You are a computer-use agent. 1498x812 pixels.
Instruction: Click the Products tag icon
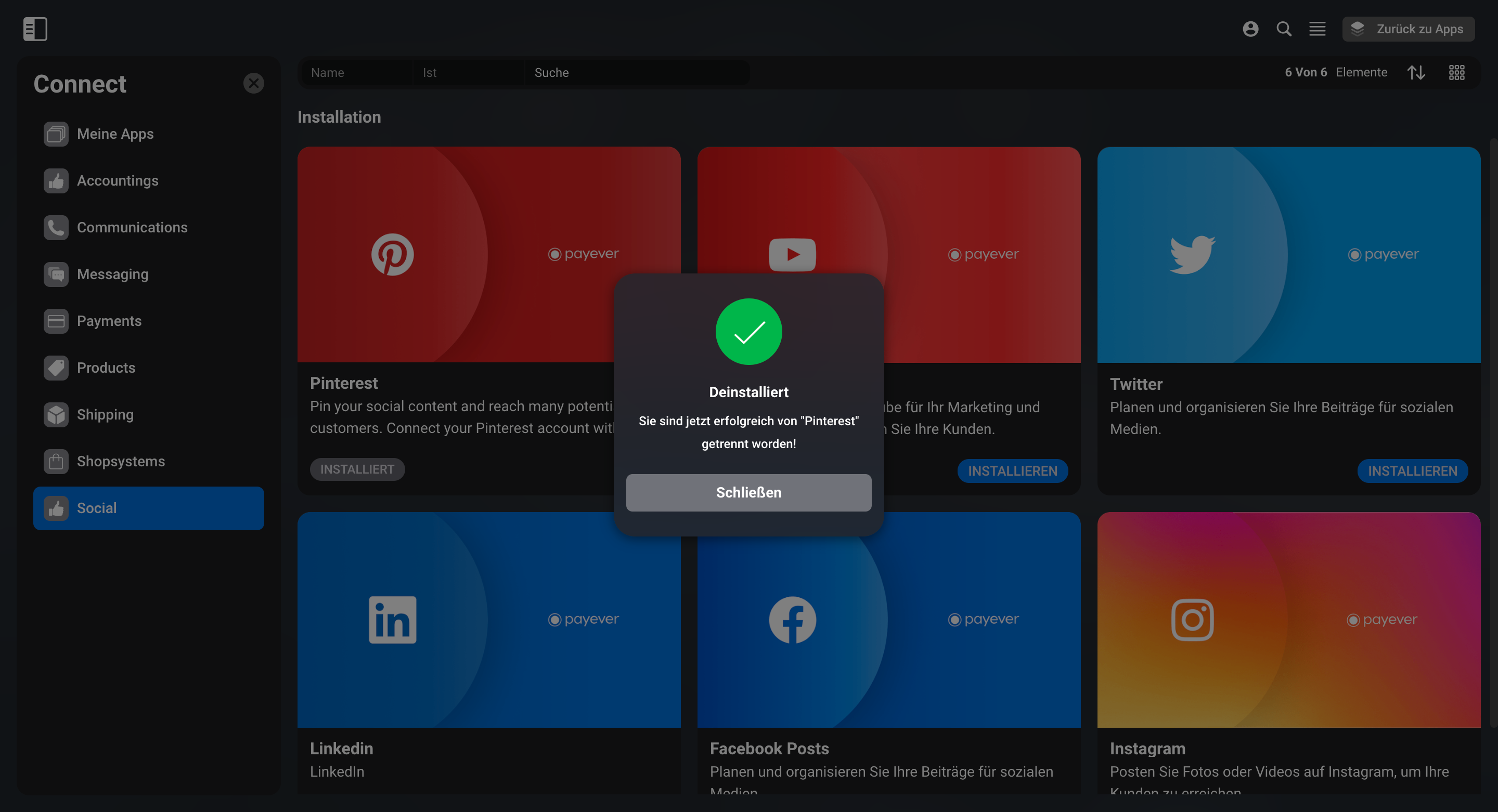56,368
